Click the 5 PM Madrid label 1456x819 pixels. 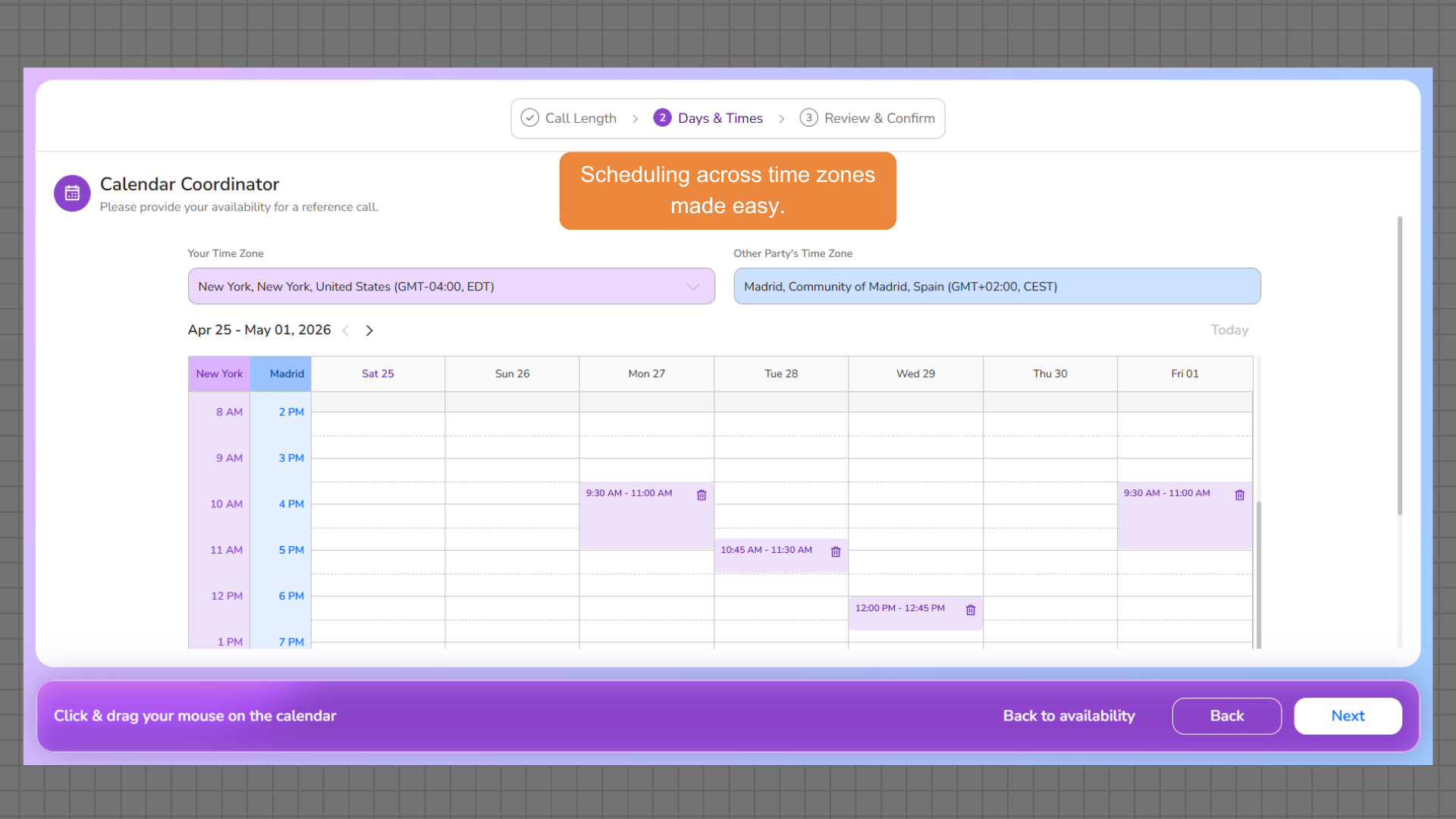[291, 551]
